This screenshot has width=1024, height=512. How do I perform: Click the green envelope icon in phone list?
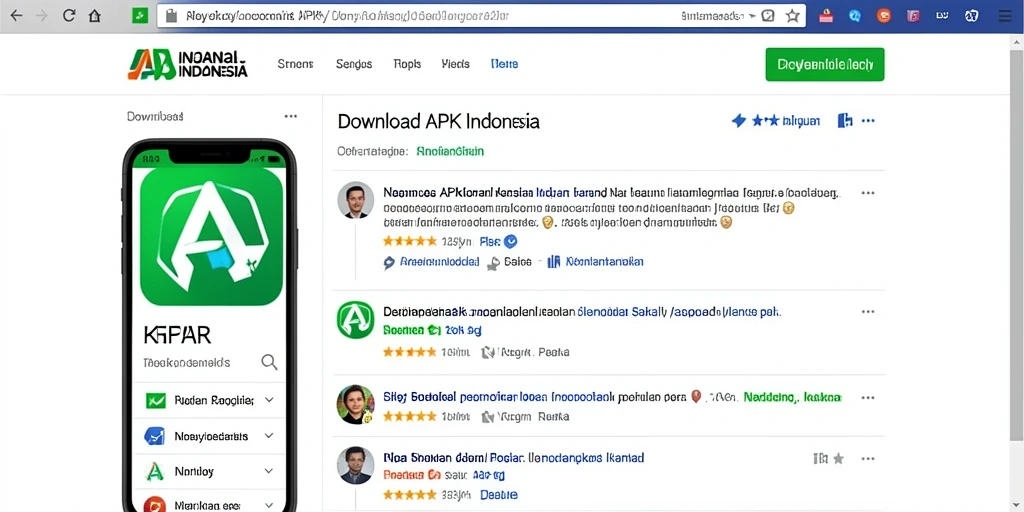point(155,400)
